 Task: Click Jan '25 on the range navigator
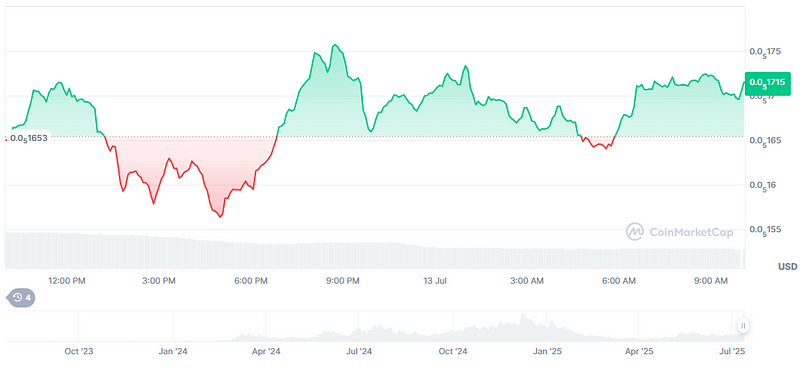pos(547,352)
